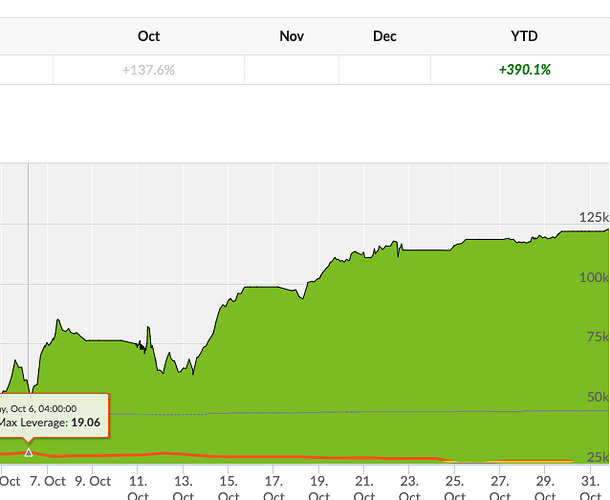Click the Max Leverage 19.06 tooltip

click(54, 416)
